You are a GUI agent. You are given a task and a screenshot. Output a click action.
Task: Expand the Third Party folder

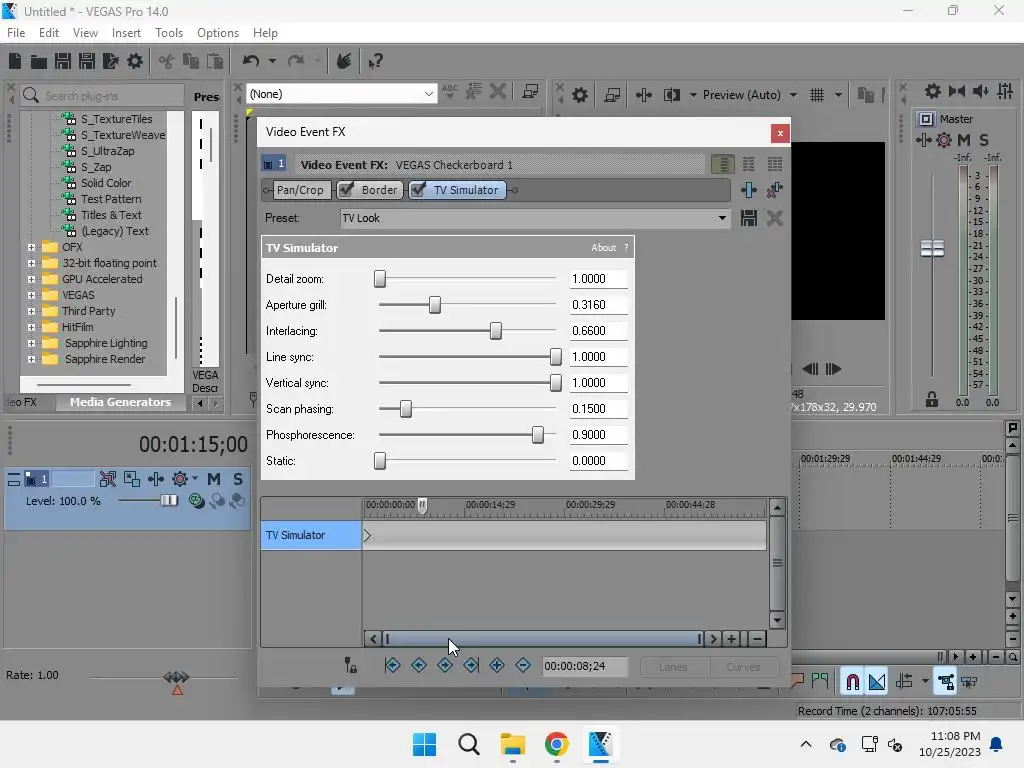click(31, 312)
